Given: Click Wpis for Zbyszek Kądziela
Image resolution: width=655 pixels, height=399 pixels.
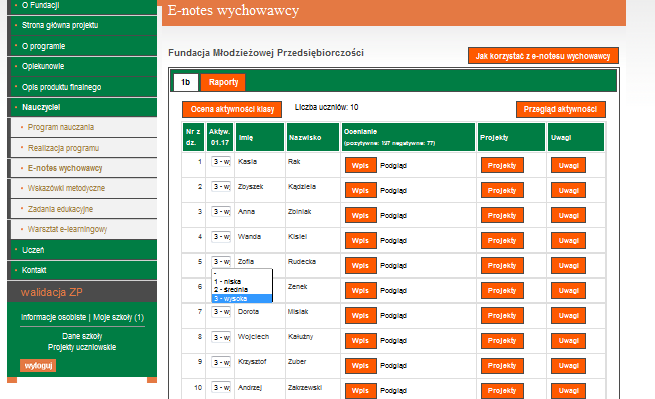Looking at the screenshot, I should (361, 191).
